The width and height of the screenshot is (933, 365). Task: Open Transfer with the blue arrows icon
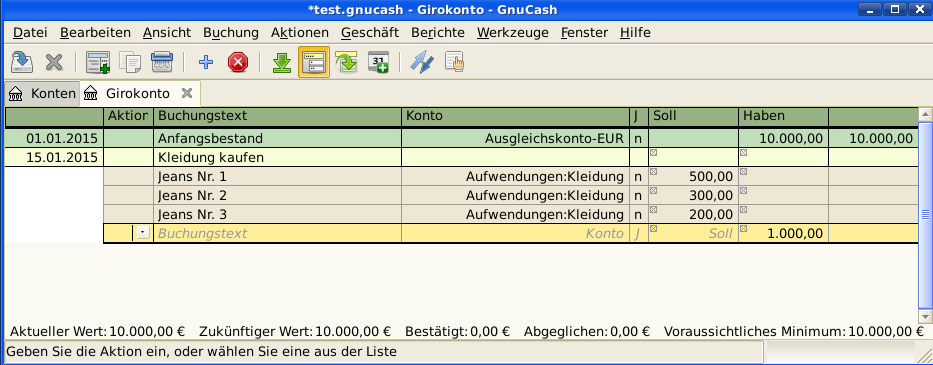click(x=422, y=62)
